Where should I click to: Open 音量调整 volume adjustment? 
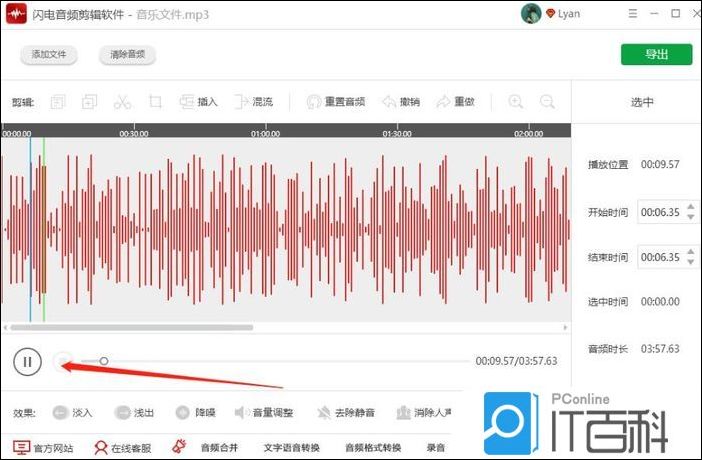pyautogui.click(x=264, y=413)
